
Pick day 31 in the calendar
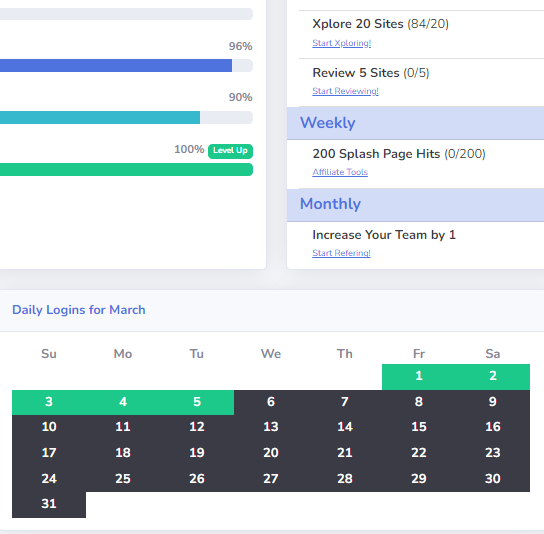pyautogui.click(x=49, y=504)
